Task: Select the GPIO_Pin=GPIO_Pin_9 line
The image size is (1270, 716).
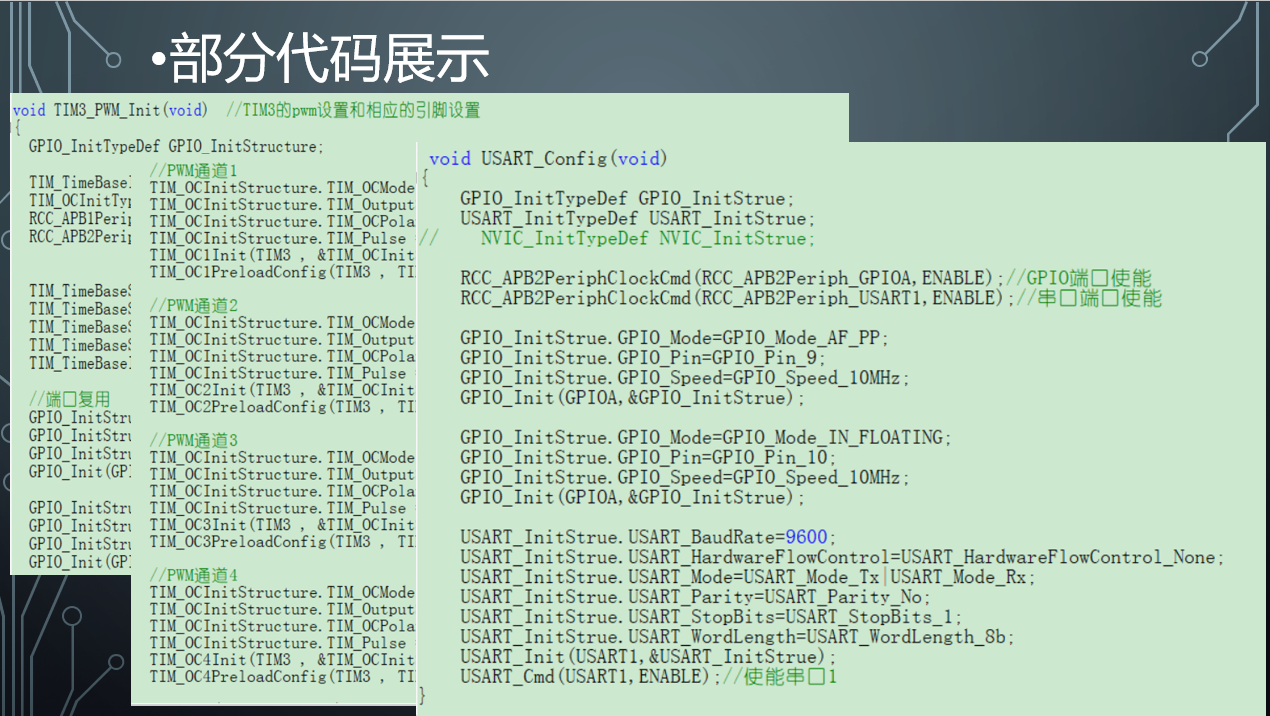Action: click(x=645, y=358)
